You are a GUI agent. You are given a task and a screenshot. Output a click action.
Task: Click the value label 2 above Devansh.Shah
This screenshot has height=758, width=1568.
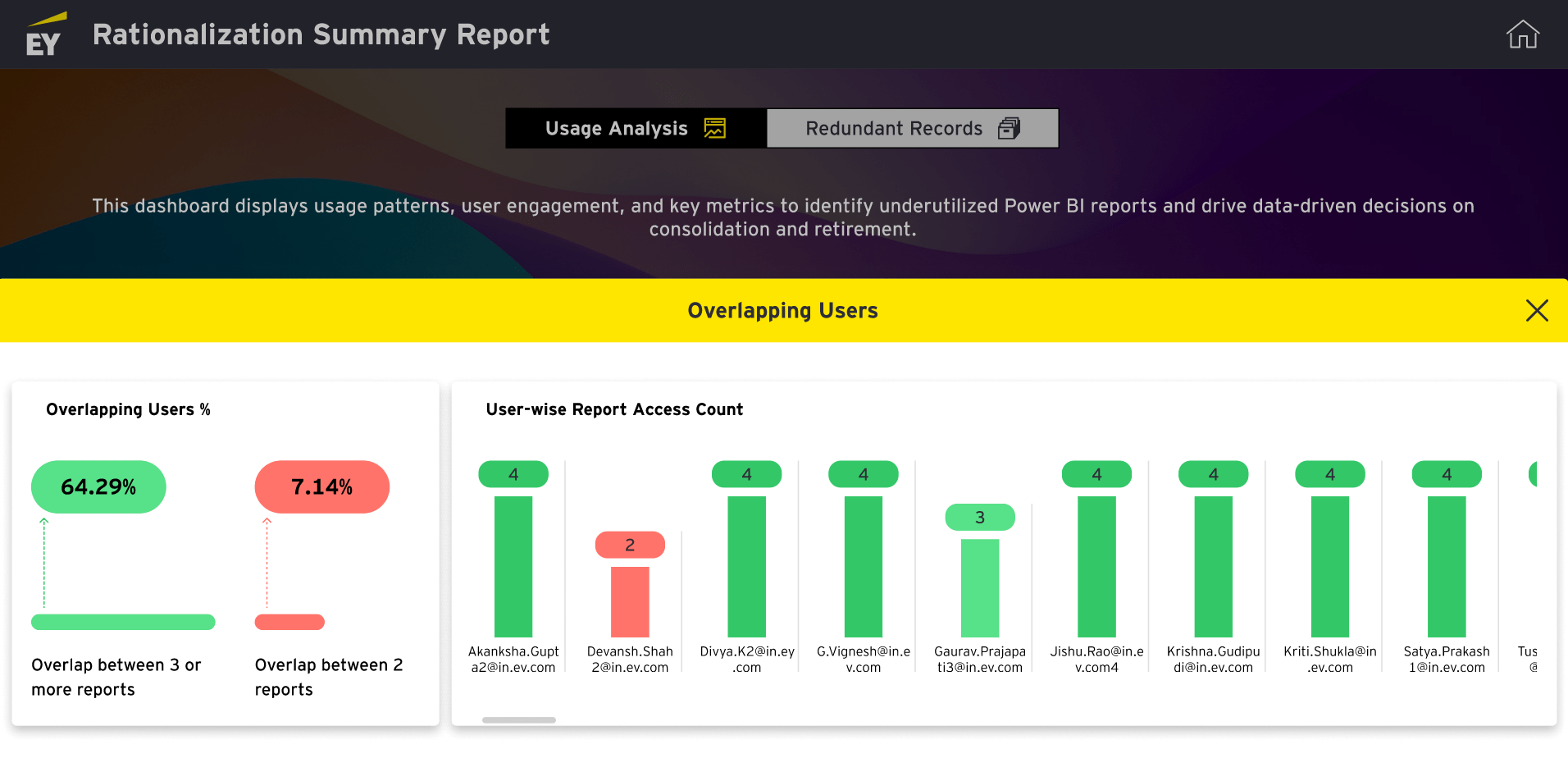(x=630, y=545)
